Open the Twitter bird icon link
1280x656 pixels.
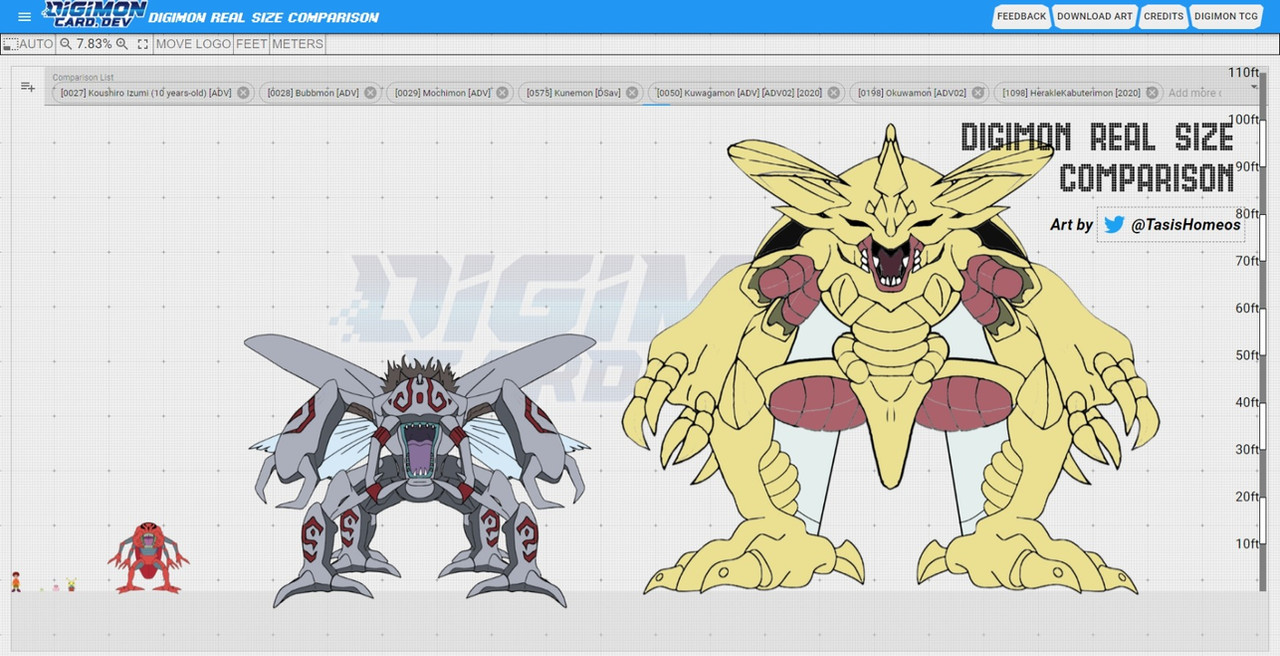[x=1114, y=225]
